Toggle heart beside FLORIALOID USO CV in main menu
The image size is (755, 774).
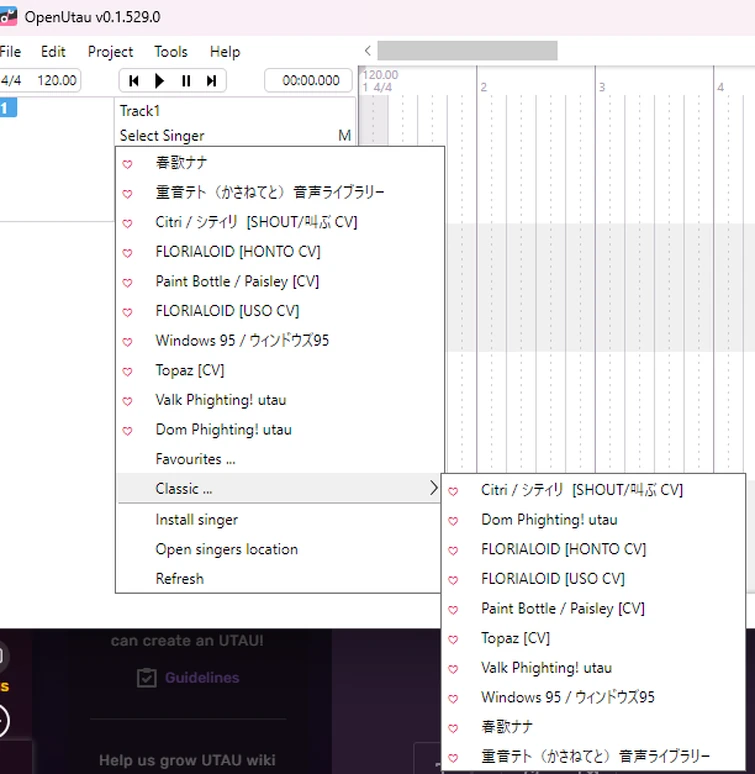tap(127, 312)
